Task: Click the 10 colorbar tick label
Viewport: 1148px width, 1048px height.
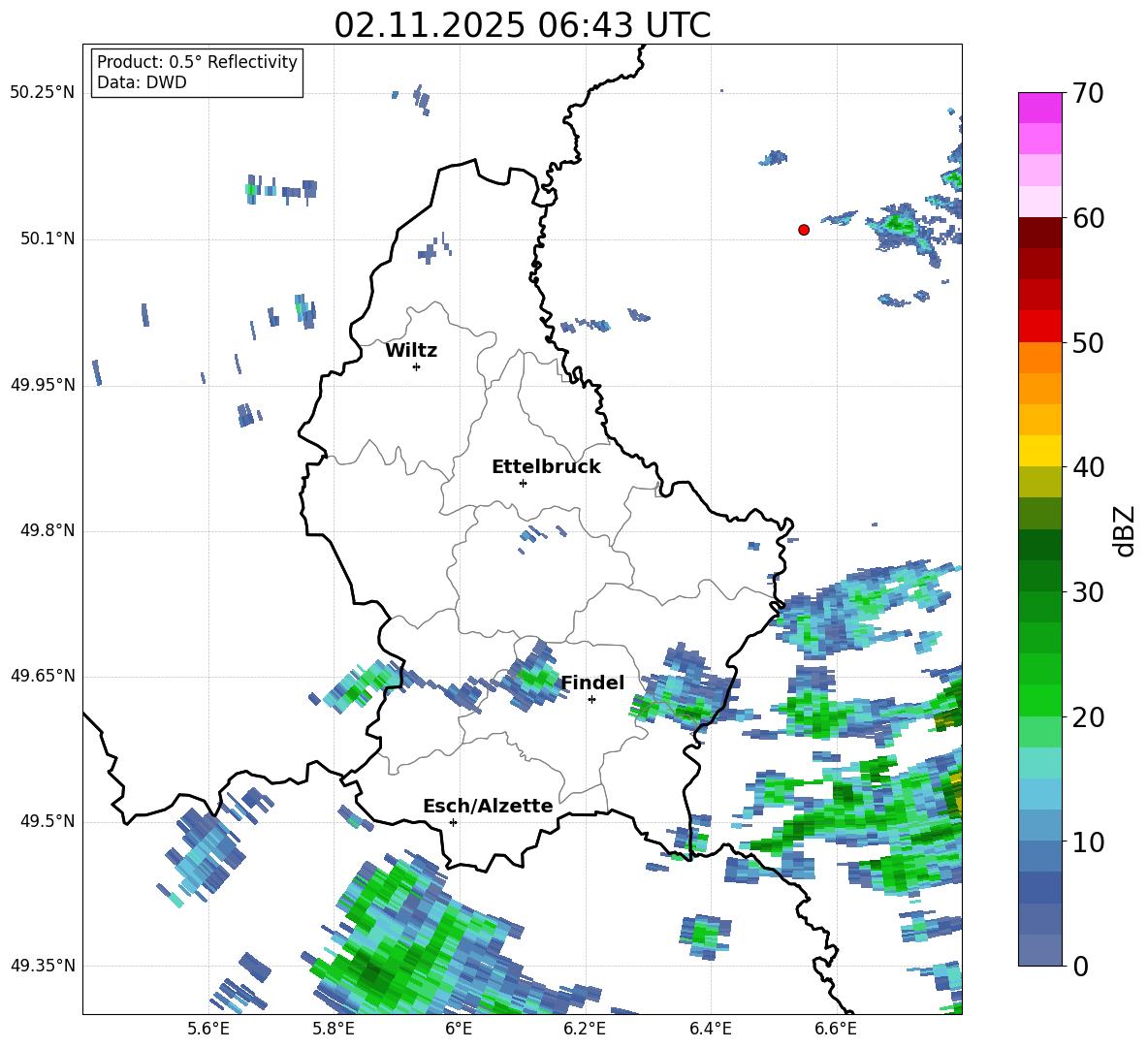Action: (x=1088, y=842)
